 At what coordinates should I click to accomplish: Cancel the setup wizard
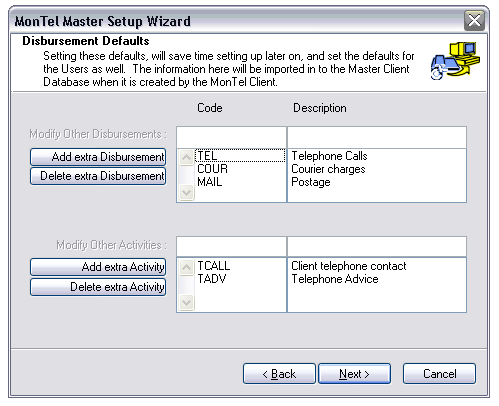point(439,374)
